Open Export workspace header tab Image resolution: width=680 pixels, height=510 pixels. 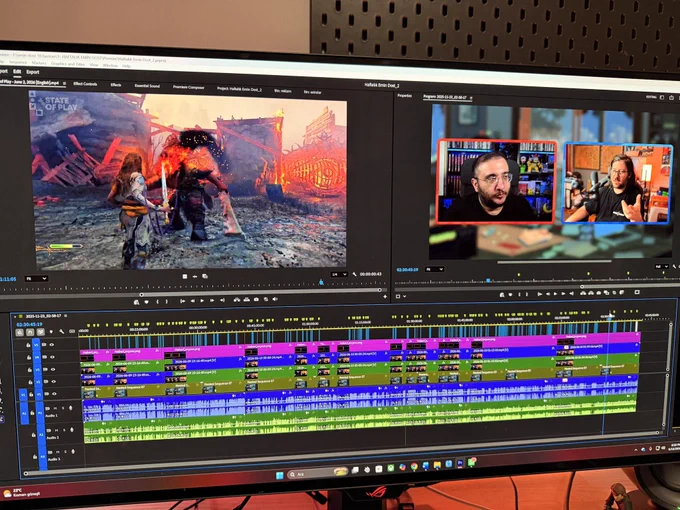(33, 72)
